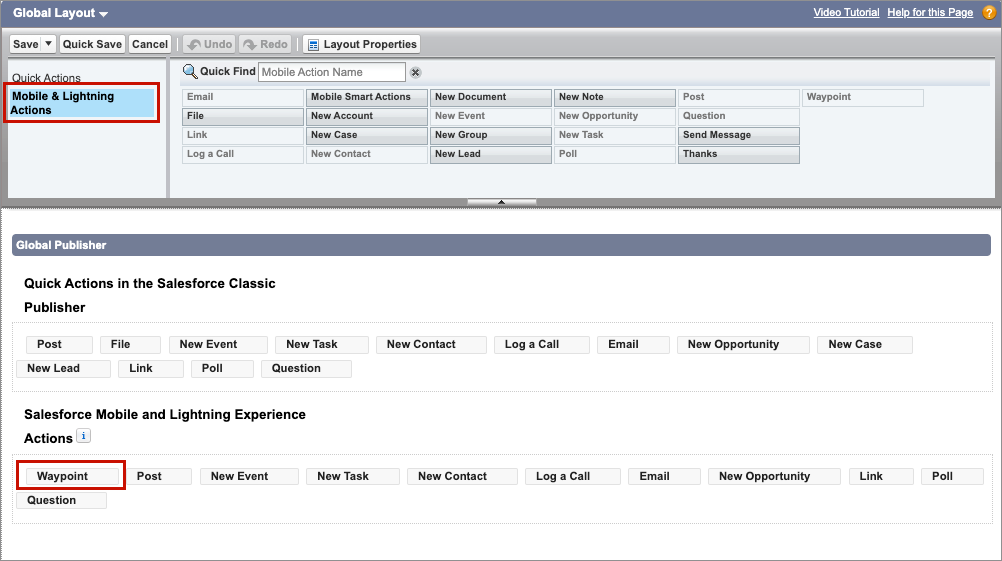Click New Contact in Lightning Experience Actions
This screenshot has width=1002, height=561.
point(462,476)
